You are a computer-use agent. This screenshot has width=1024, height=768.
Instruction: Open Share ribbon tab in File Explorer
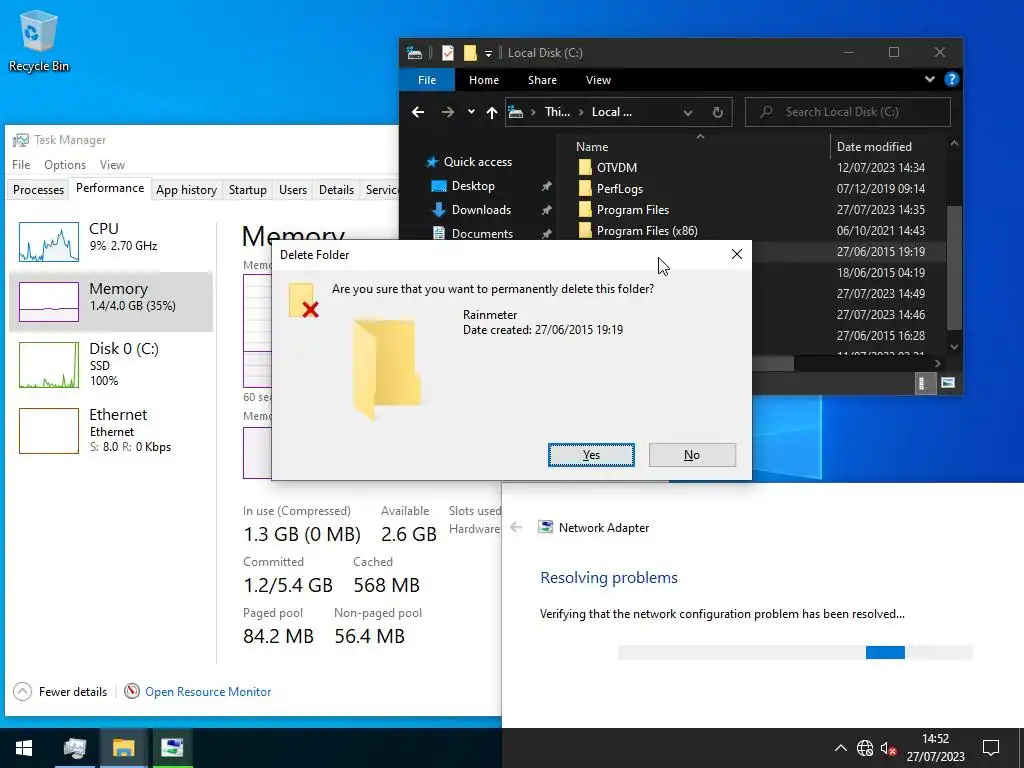click(542, 80)
